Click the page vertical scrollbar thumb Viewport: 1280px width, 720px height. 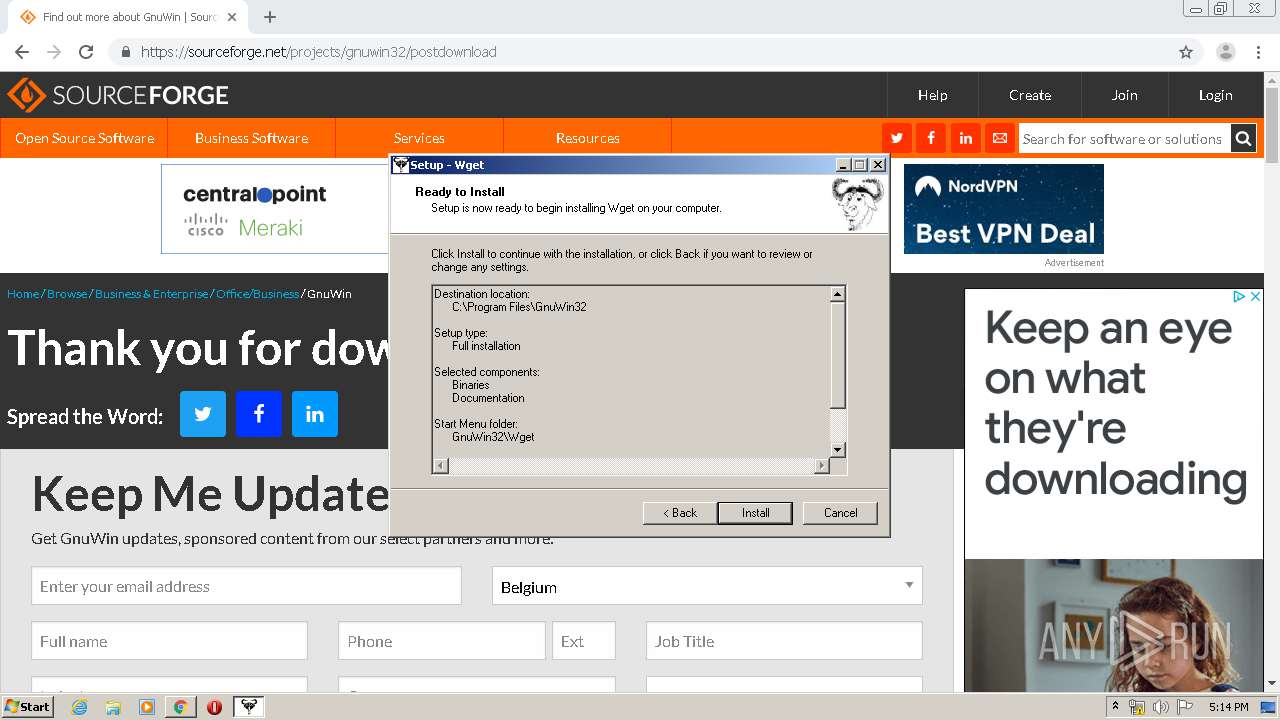pyautogui.click(x=1272, y=125)
